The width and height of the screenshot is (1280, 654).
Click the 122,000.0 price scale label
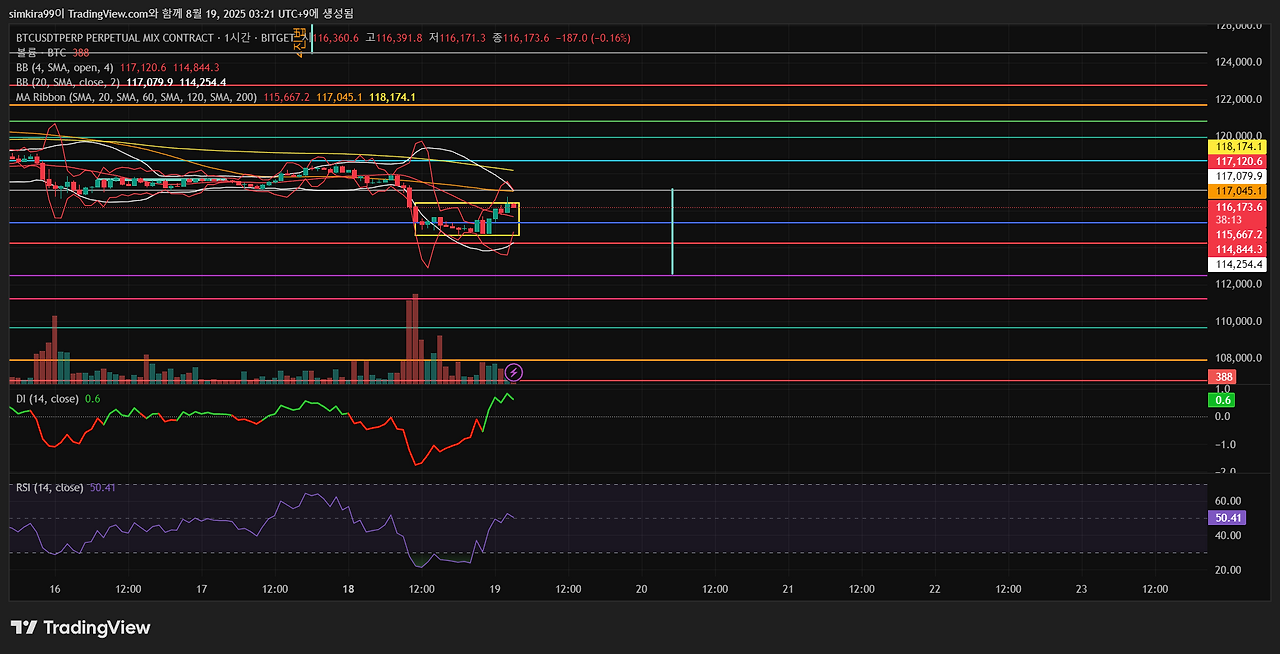point(1240,99)
